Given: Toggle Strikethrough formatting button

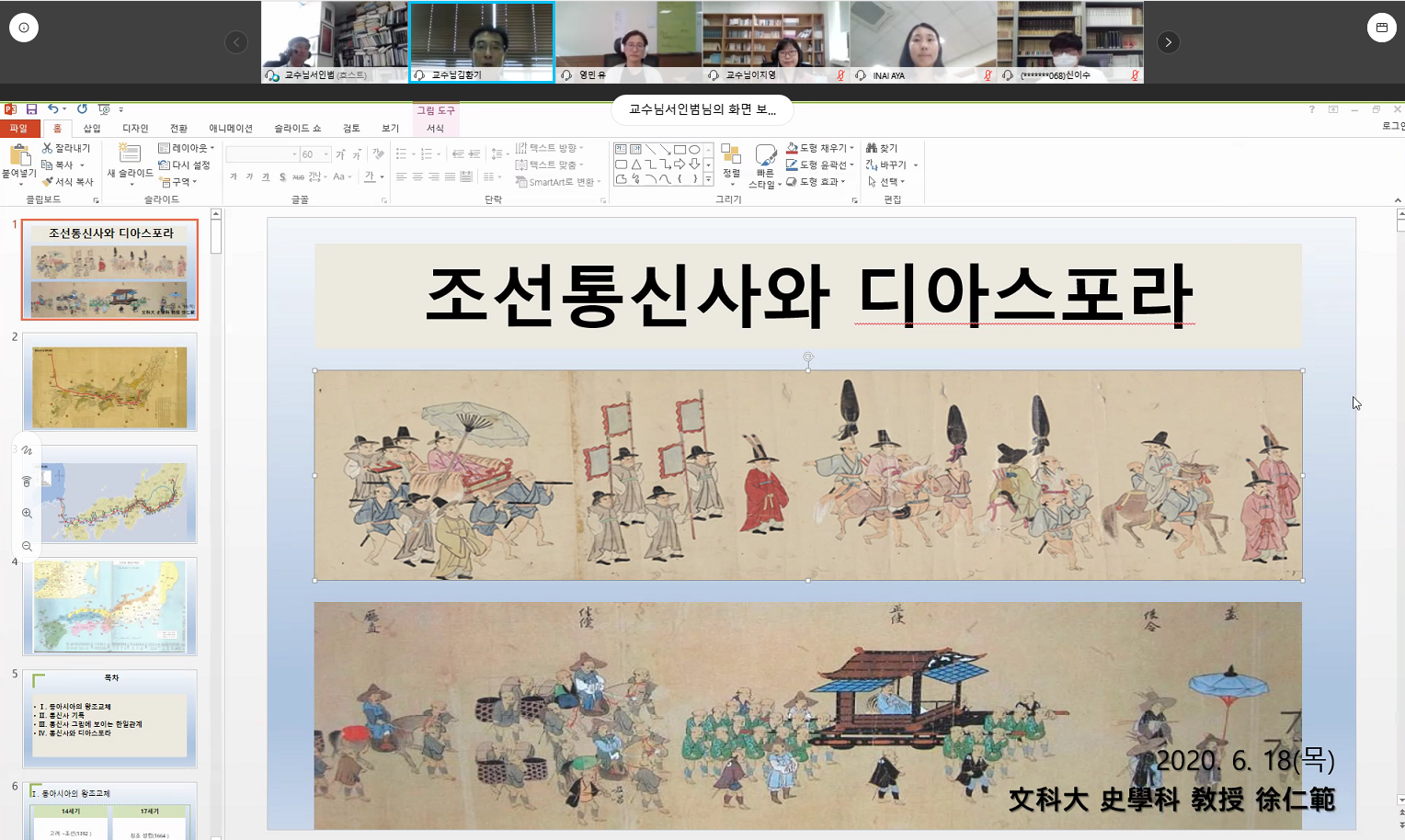Looking at the screenshot, I should [298, 176].
